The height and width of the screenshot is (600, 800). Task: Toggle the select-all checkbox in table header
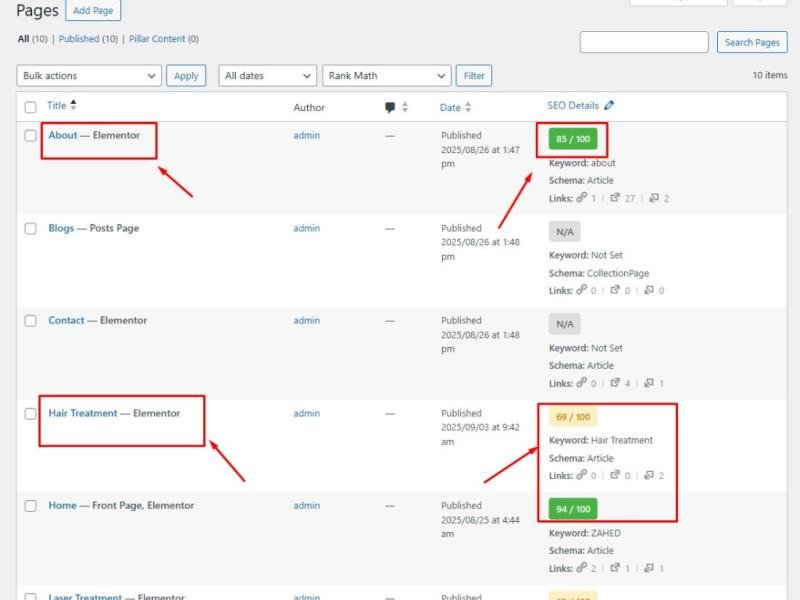(x=31, y=107)
